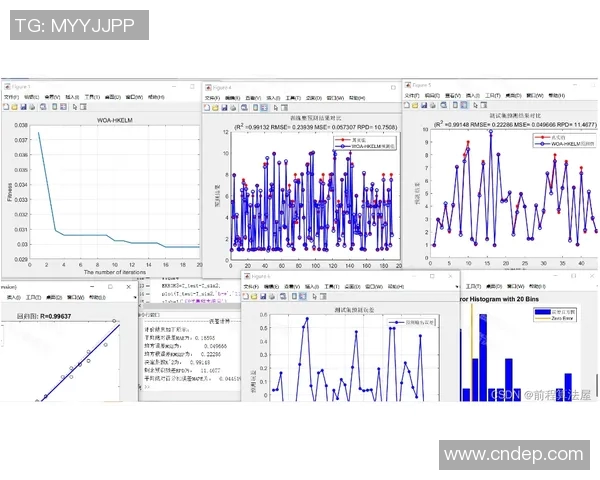Image resolution: width=600 pixels, height=480 pixels.
Task: Open 工具(T) menu in Figure 1 window
Action: (91, 97)
